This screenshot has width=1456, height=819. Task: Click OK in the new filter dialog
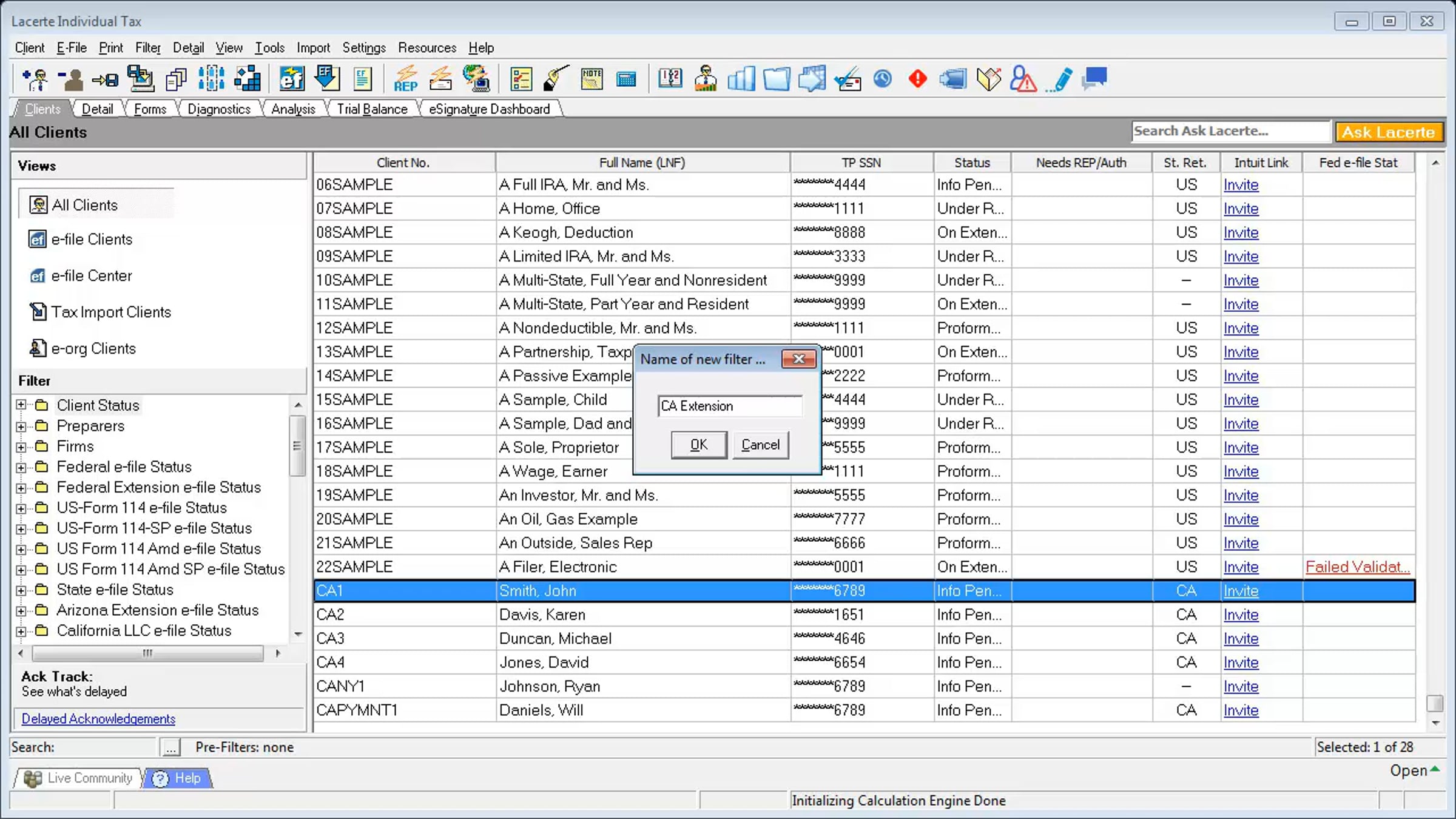[x=699, y=445]
